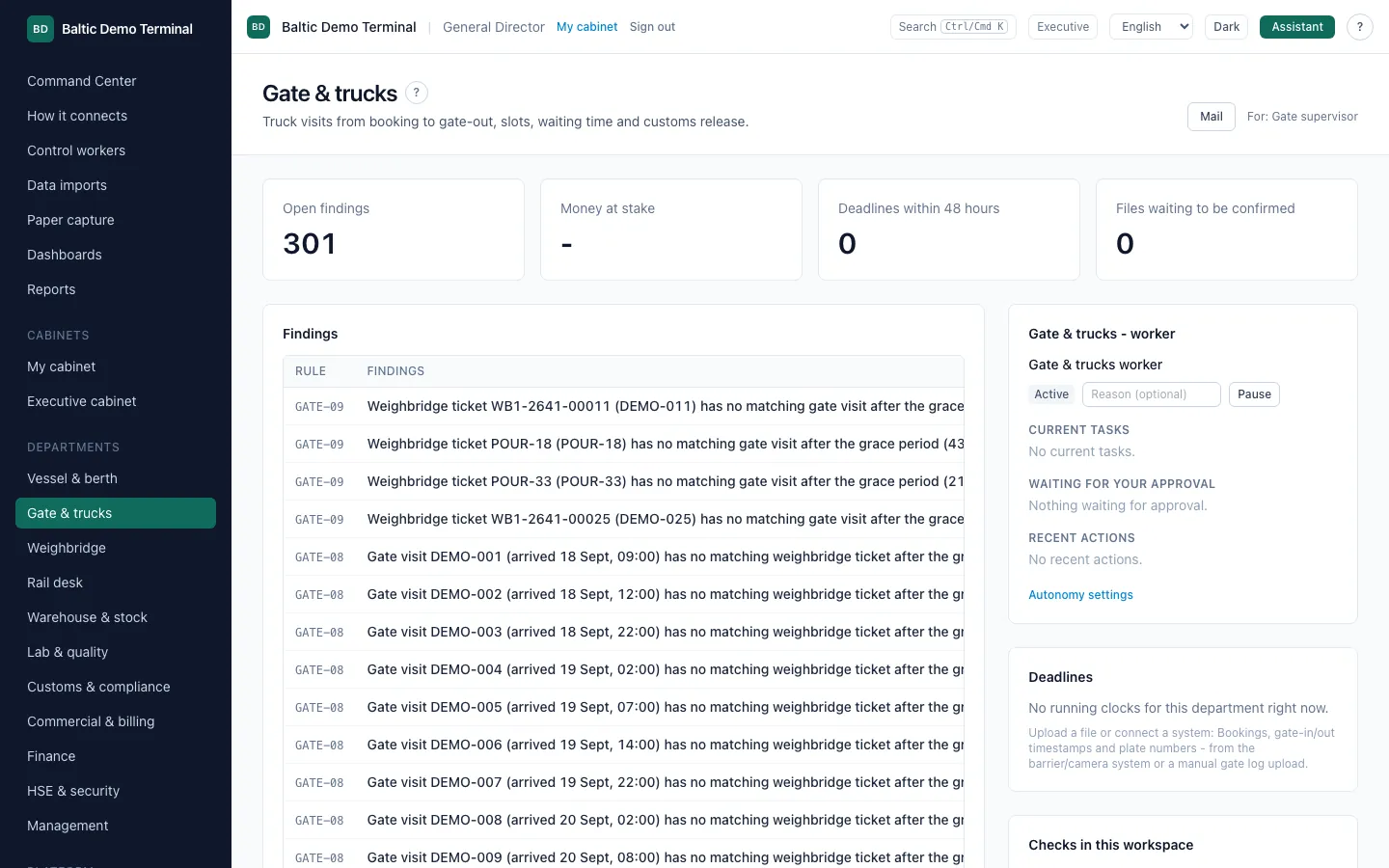
Task: Open the My cabinet header link
Action: pos(586,27)
